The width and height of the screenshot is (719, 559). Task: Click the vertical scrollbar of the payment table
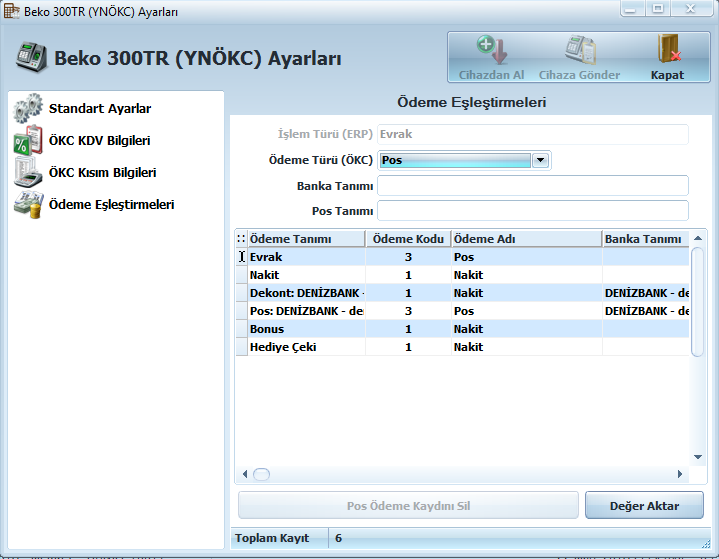click(x=697, y=300)
